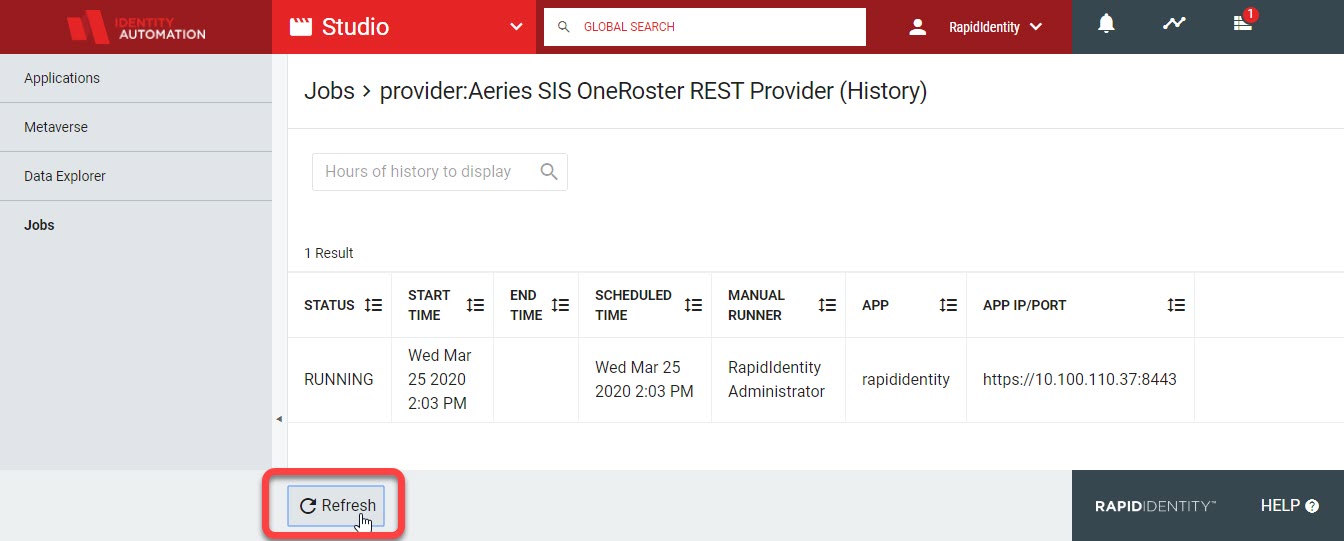Click the https://10.100.110.37:8443 cell
This screenshot has height=541, width=1344.
[1080, 380]
